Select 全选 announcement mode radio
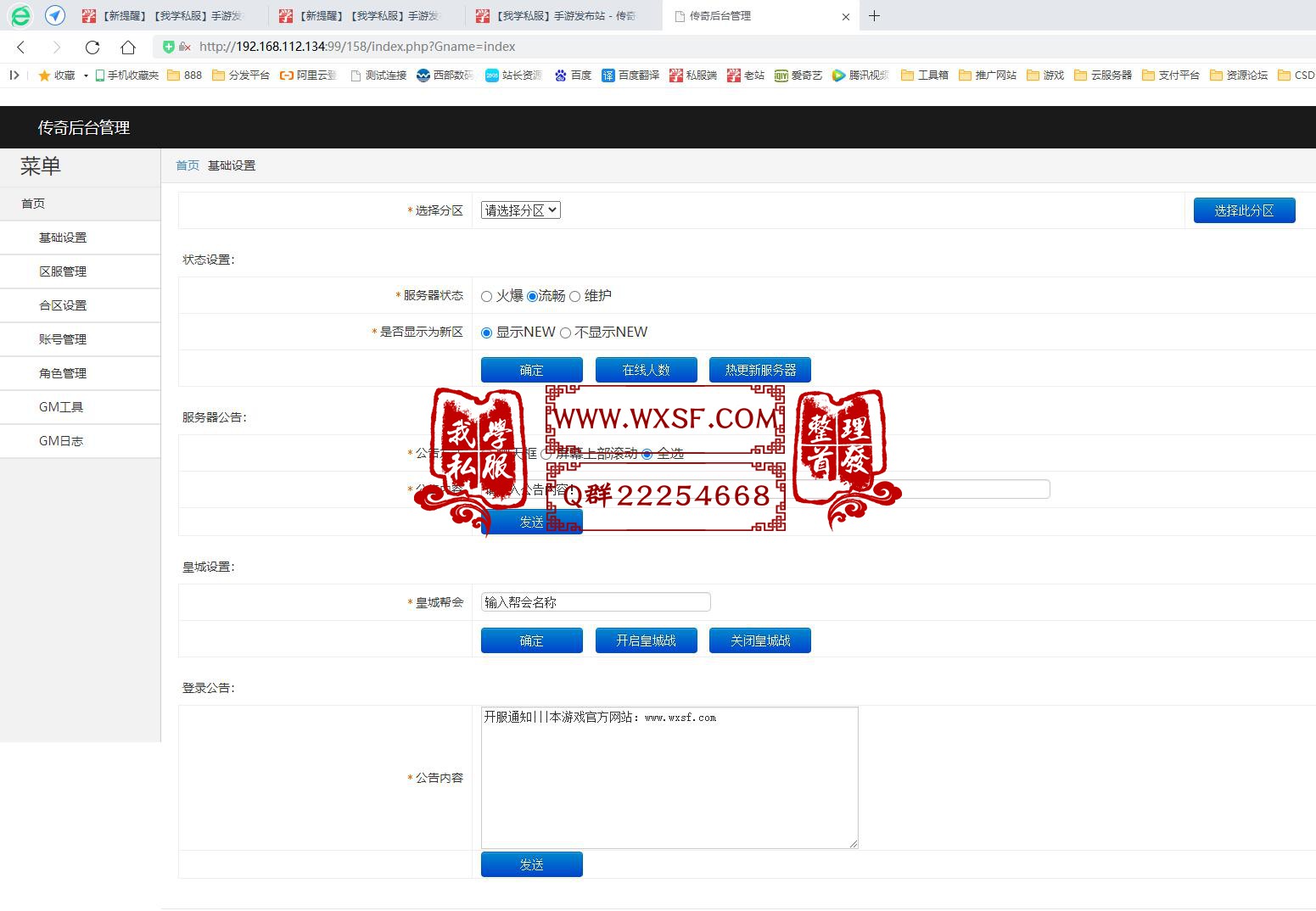This screenshot has height=911, width=1316. pyautogui.click(x=647, y=454)
